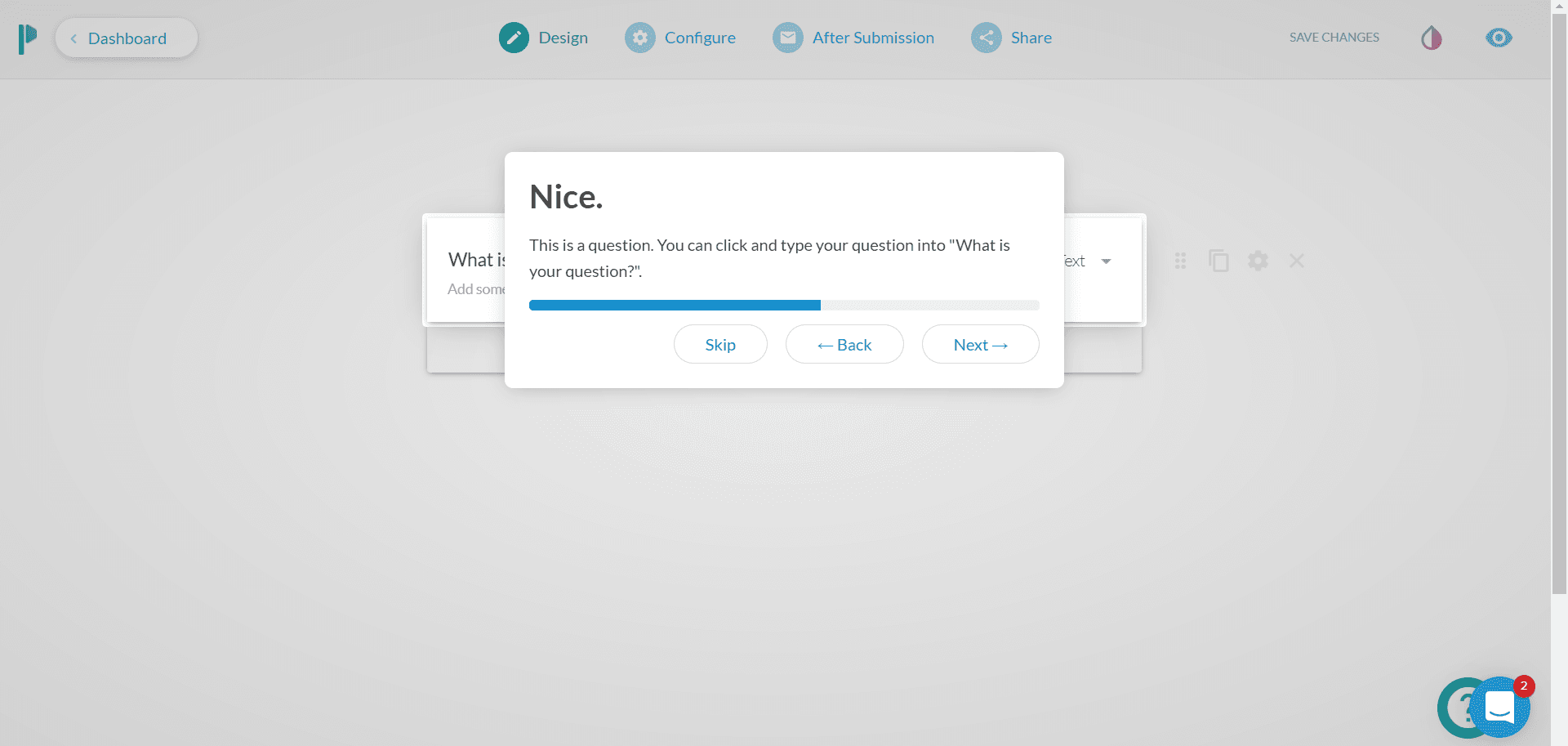Viewport: 1568px width, 746px height.
Task: Preview form with the eye icon
Action: [1499, 38]
